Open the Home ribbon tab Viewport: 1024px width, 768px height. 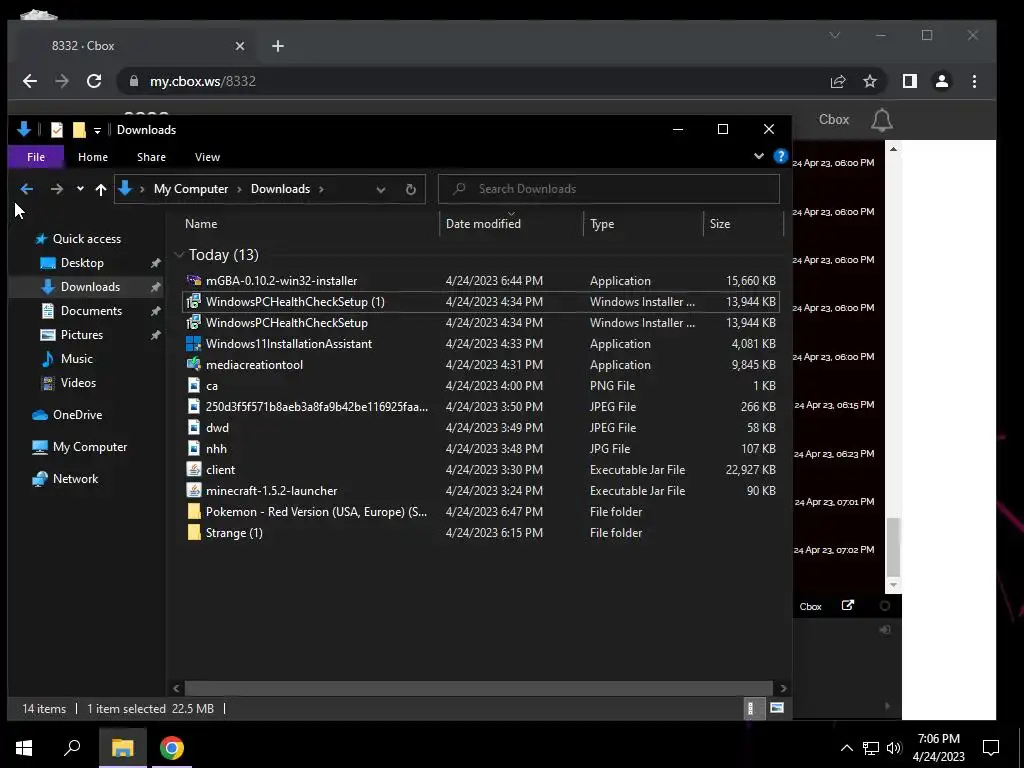(93, 157)
